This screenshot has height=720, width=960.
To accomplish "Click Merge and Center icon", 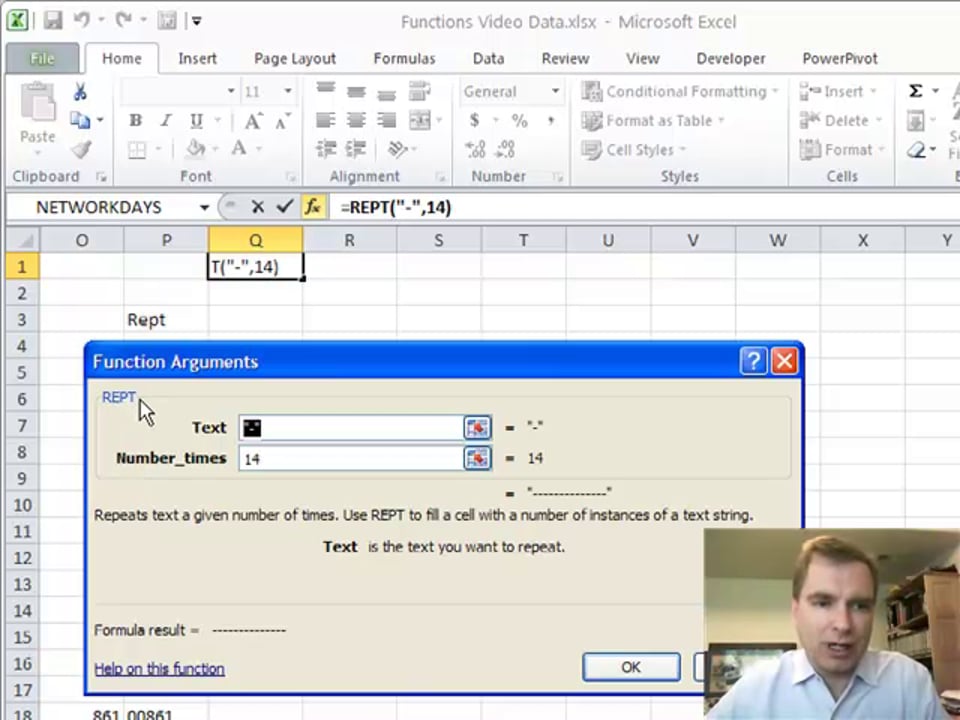I will (x=420, y=120).
